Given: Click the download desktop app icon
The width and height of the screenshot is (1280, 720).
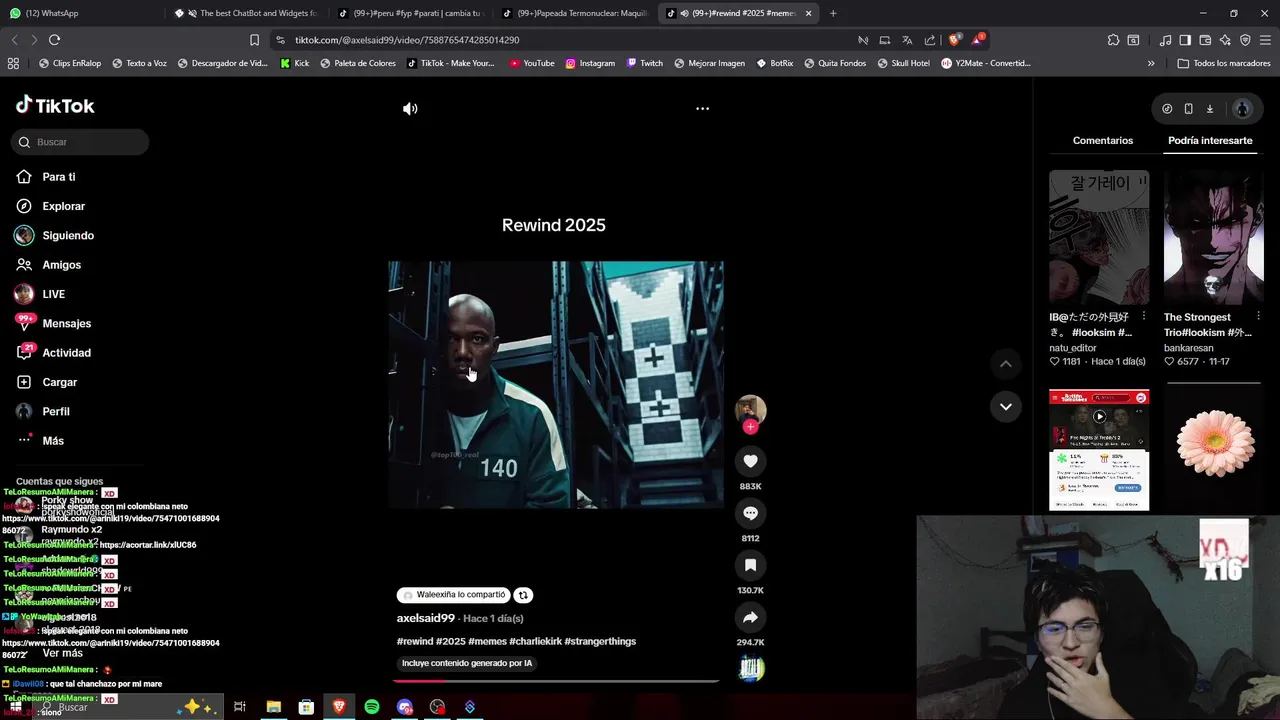Looking at the screenshot, I should click(1209, 109).
